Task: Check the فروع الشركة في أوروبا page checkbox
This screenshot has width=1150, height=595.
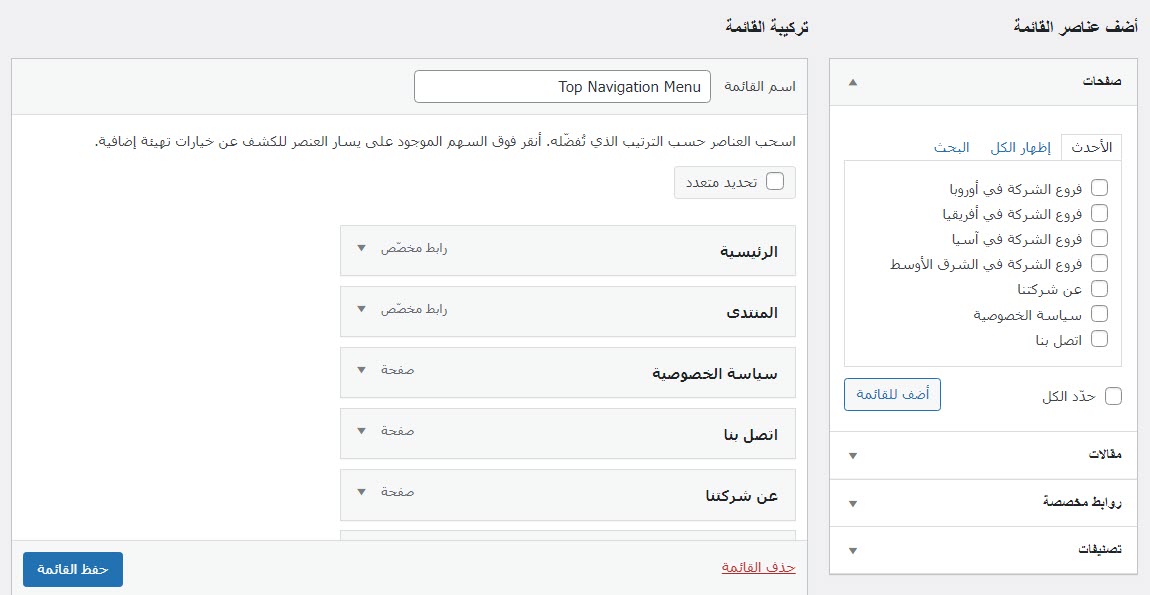Action: (x=1099, y=188)
